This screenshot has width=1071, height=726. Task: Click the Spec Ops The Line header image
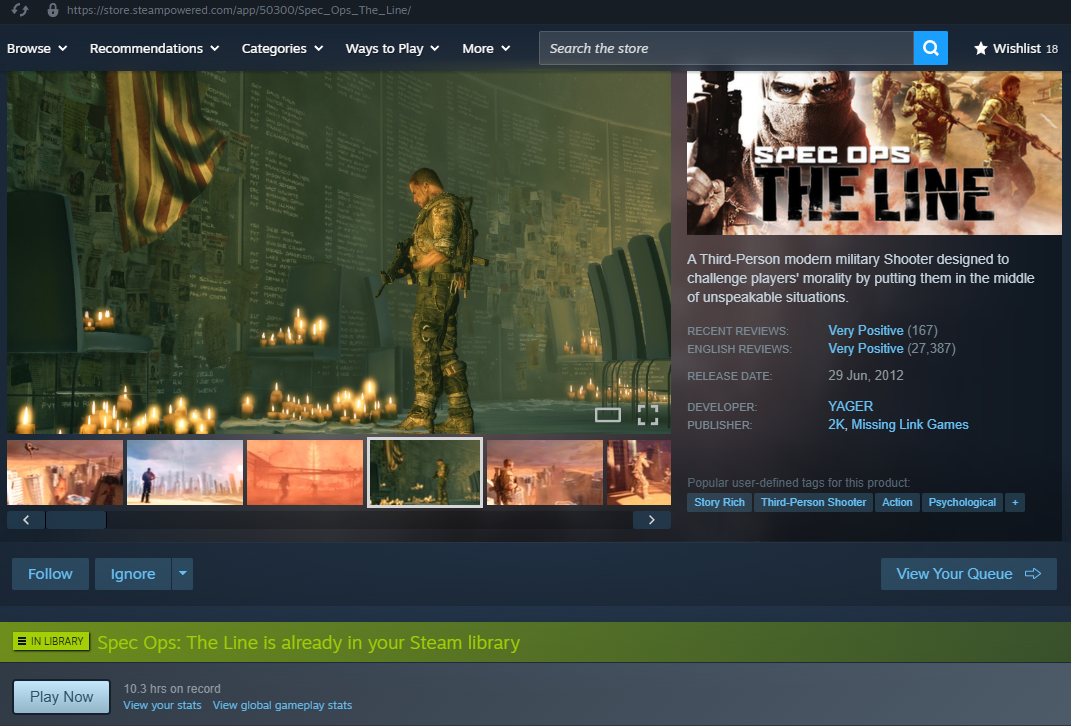pyautogui.click(x=874, y=153)
